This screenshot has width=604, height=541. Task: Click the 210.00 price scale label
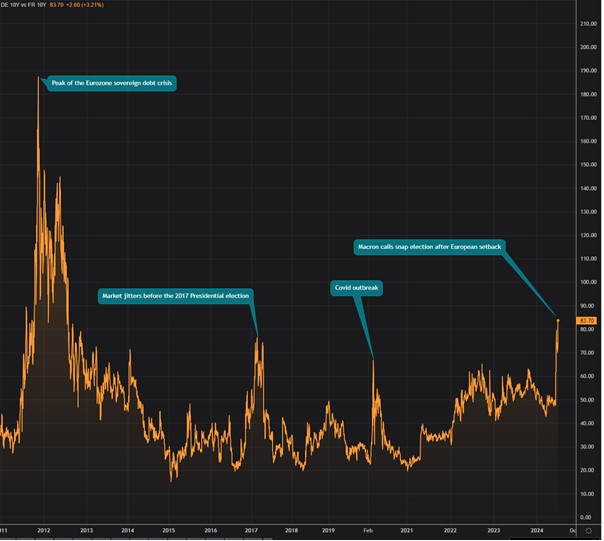click(588, 23)
